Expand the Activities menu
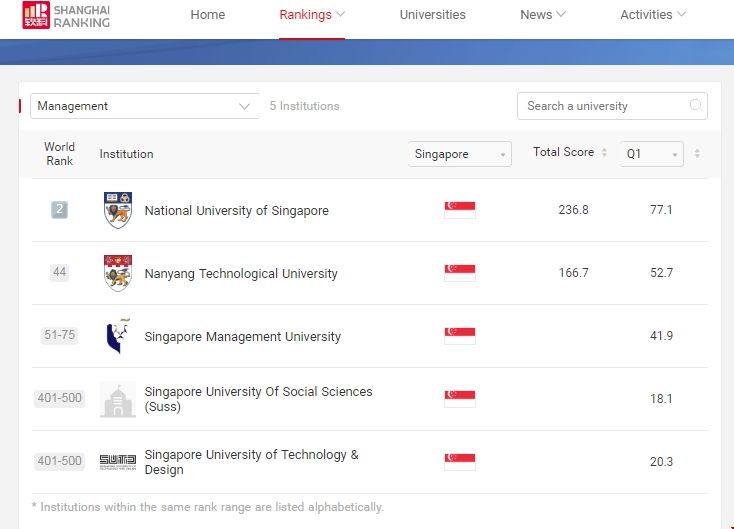The image size is (734, 529). (x=653, y=15)
